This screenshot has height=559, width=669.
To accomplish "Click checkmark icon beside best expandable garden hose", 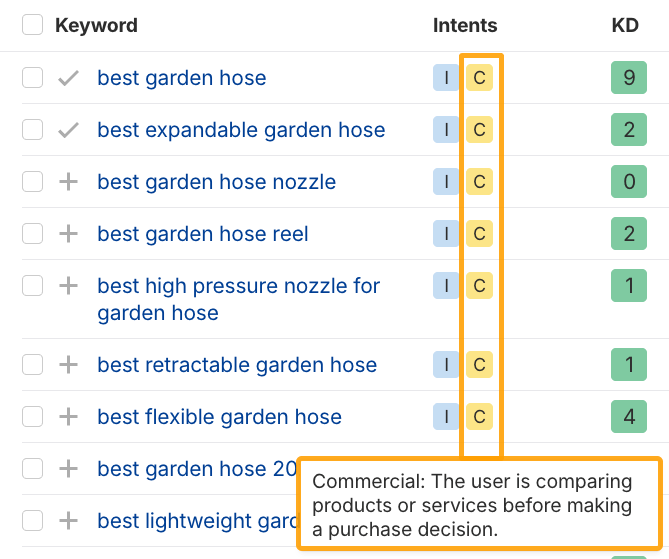I will pos(68,130).
